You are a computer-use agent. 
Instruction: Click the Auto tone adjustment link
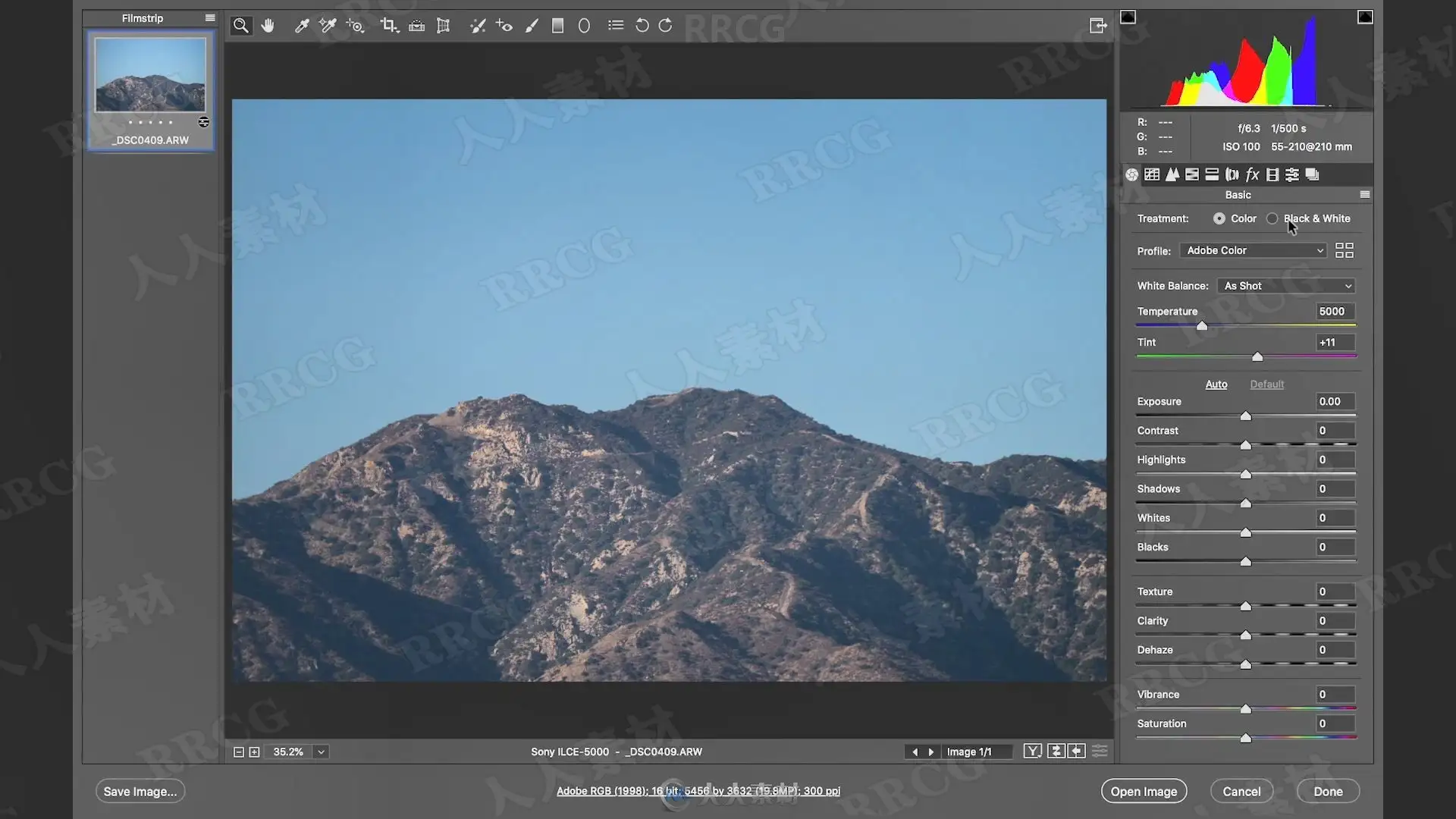[x=1216, y=384]
